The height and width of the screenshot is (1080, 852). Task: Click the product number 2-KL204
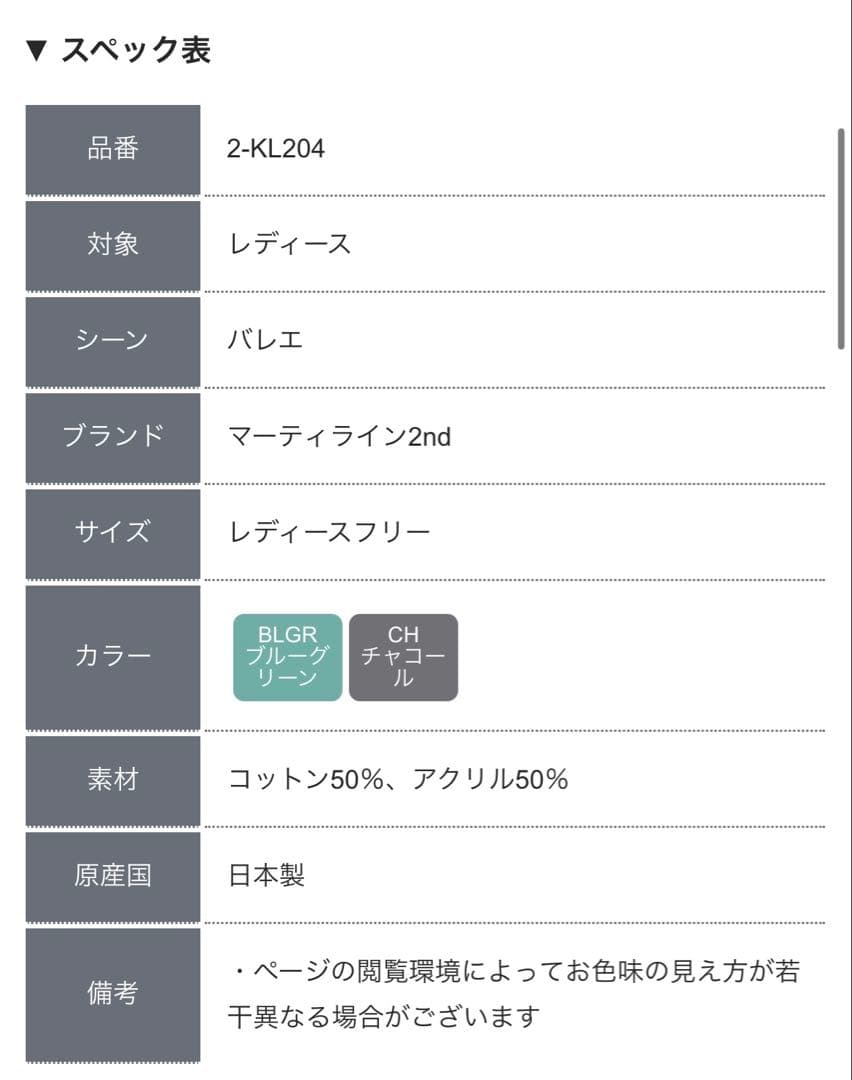pos(276,149)
